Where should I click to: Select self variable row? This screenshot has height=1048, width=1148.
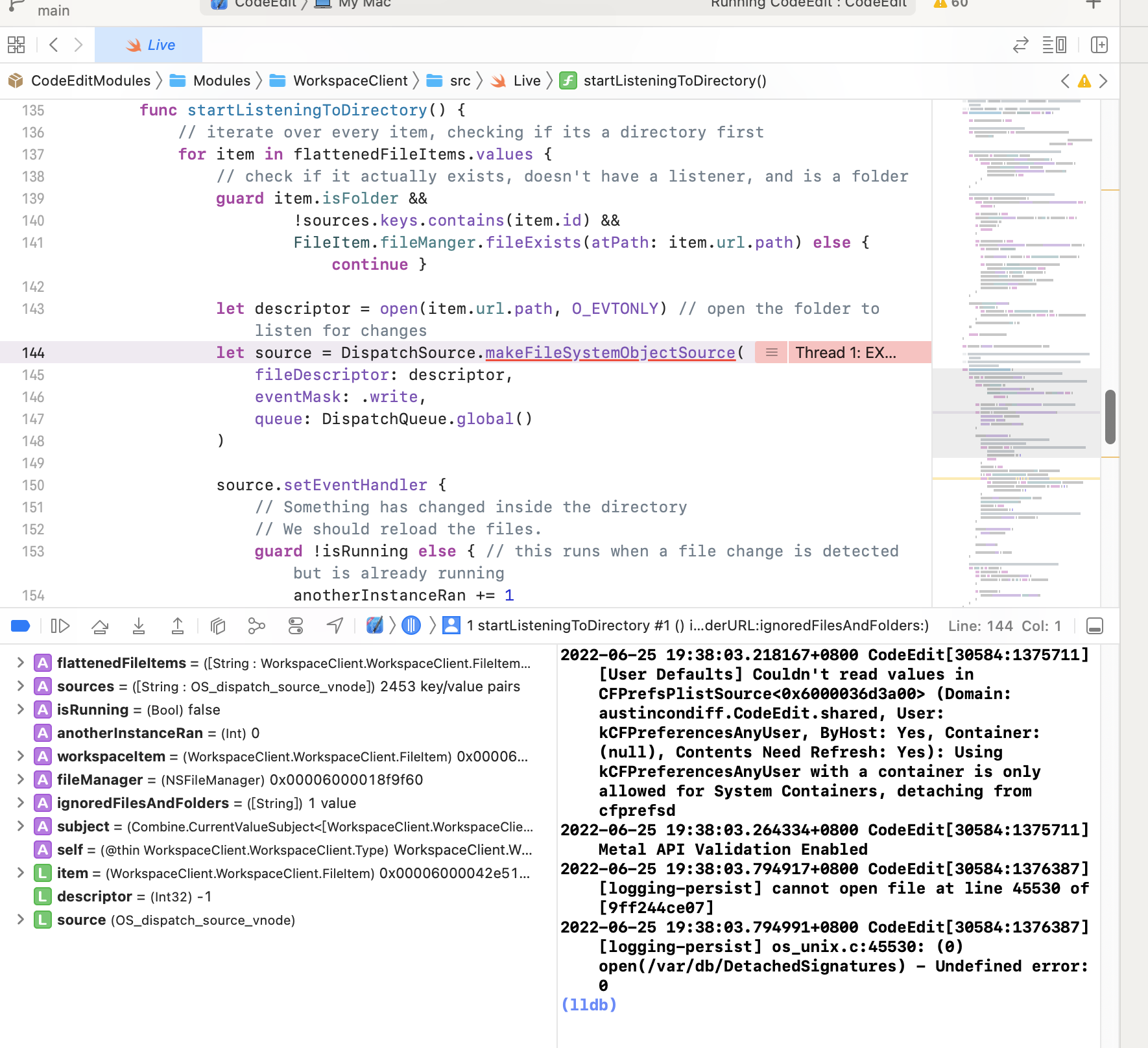278,850
